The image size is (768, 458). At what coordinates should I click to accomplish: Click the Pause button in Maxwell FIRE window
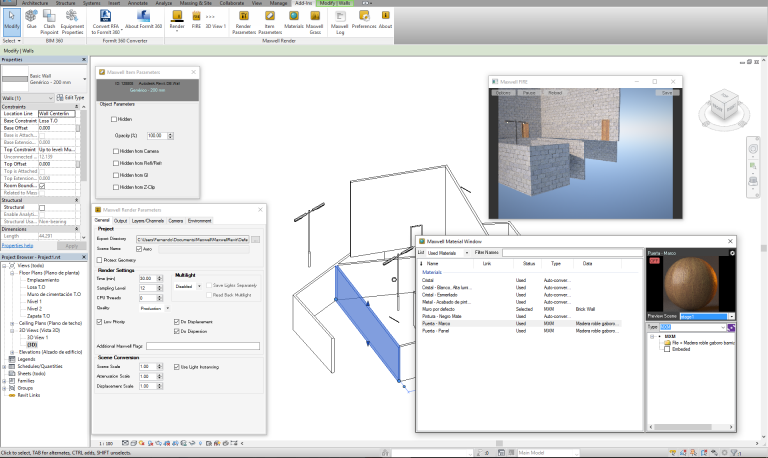[529, 93]
